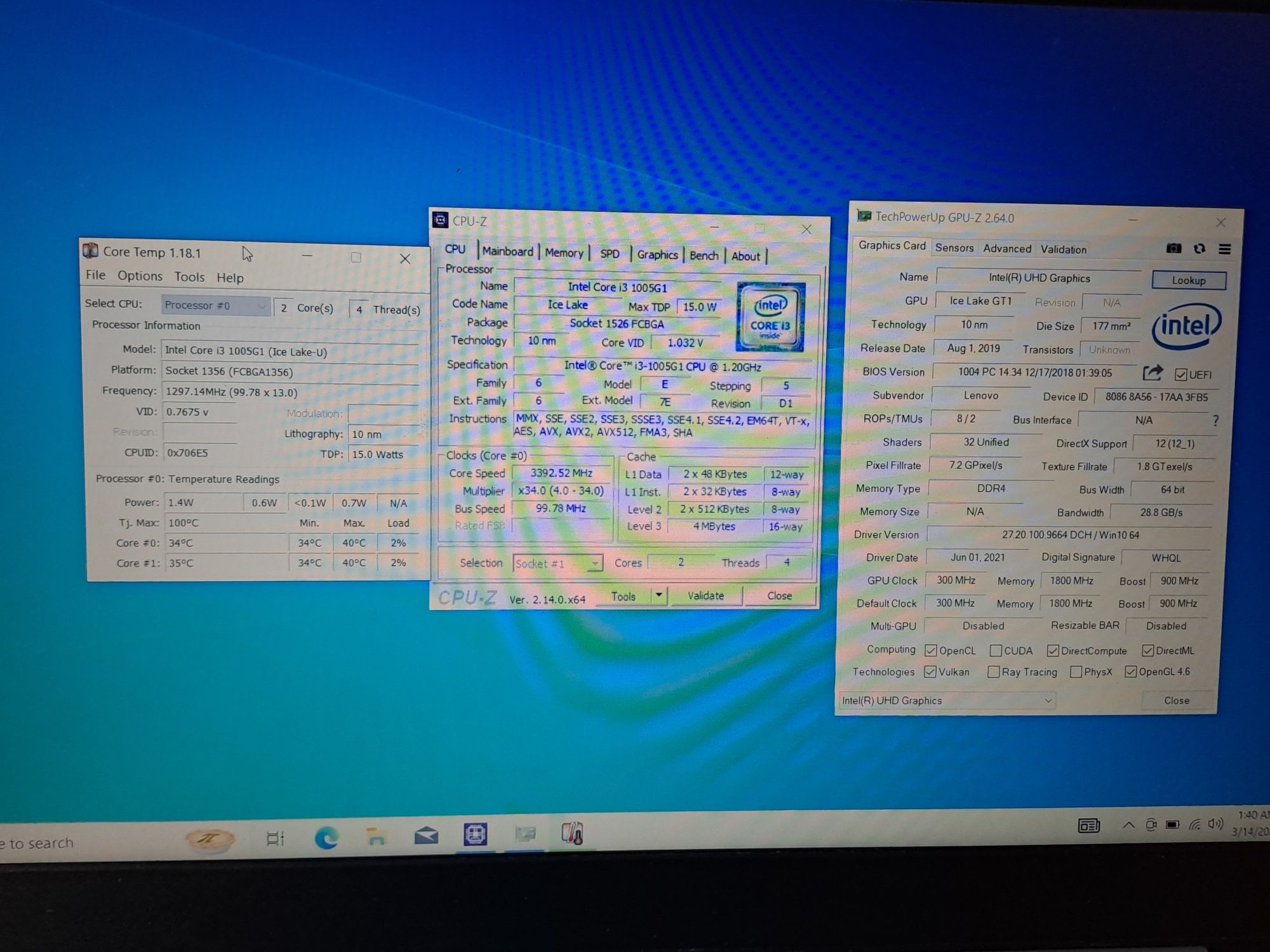
Task: Click the GPU-Z title bar icon
Action: point(864,216)
